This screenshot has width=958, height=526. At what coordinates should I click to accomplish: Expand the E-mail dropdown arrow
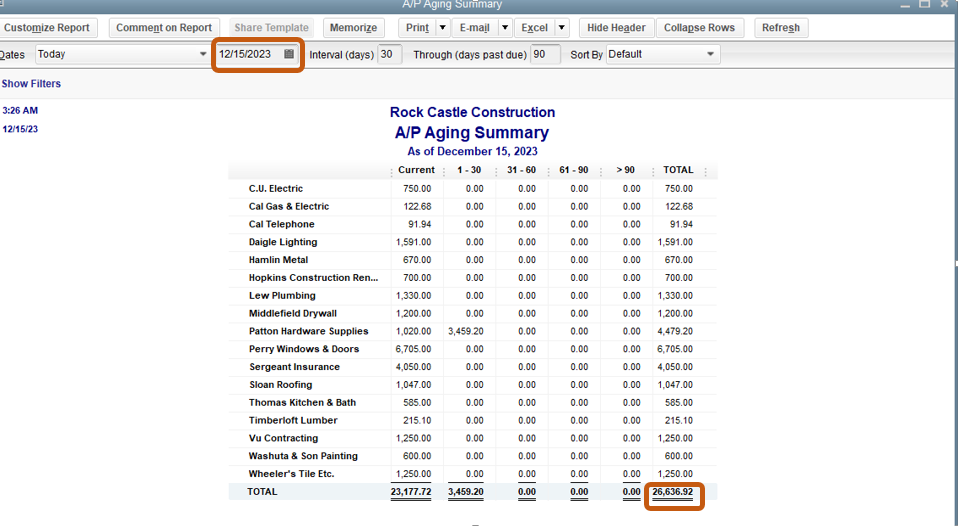[505, 28]
